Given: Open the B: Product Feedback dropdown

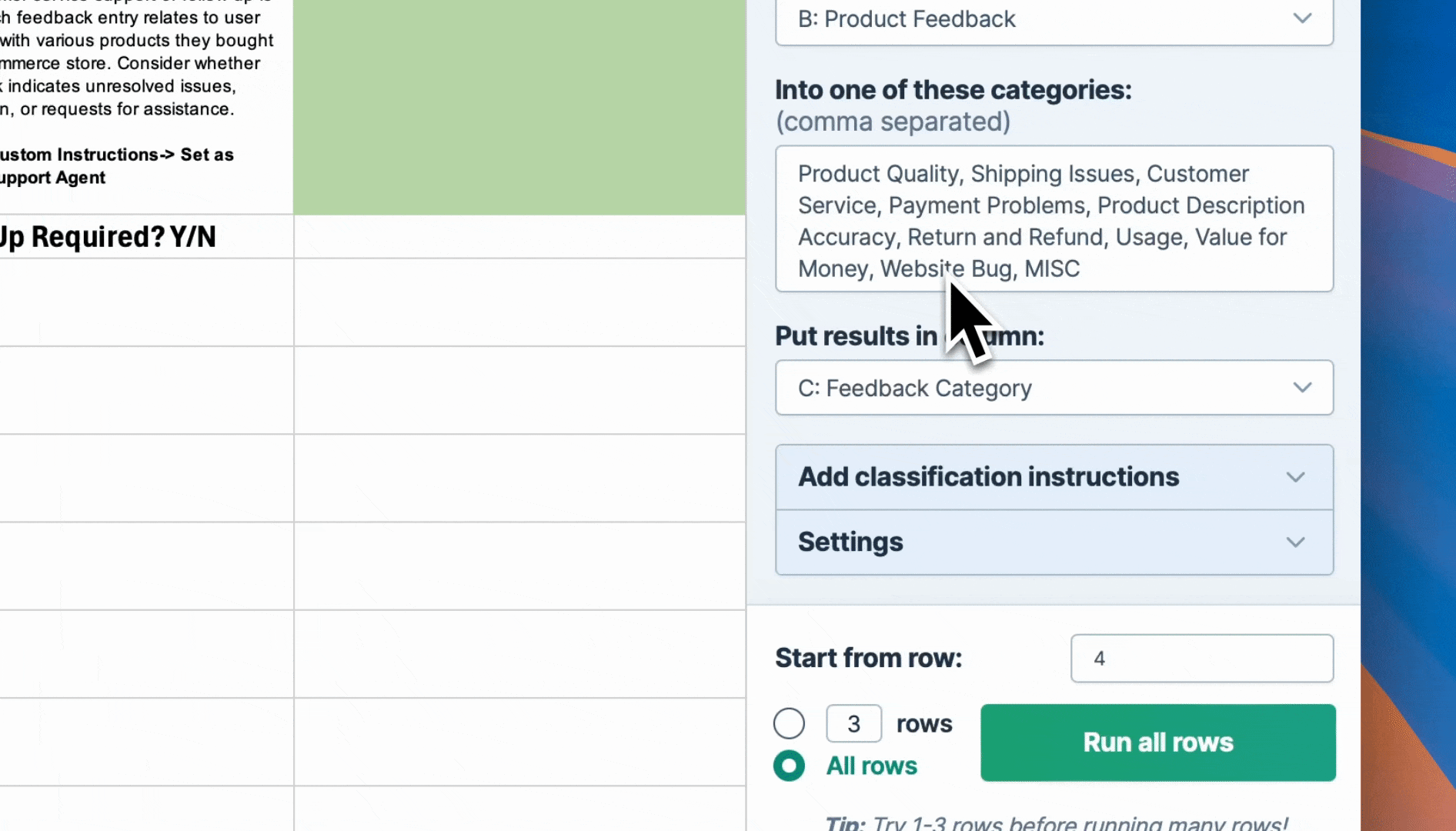Looking at the screenshot, I should coord(1054,20).
